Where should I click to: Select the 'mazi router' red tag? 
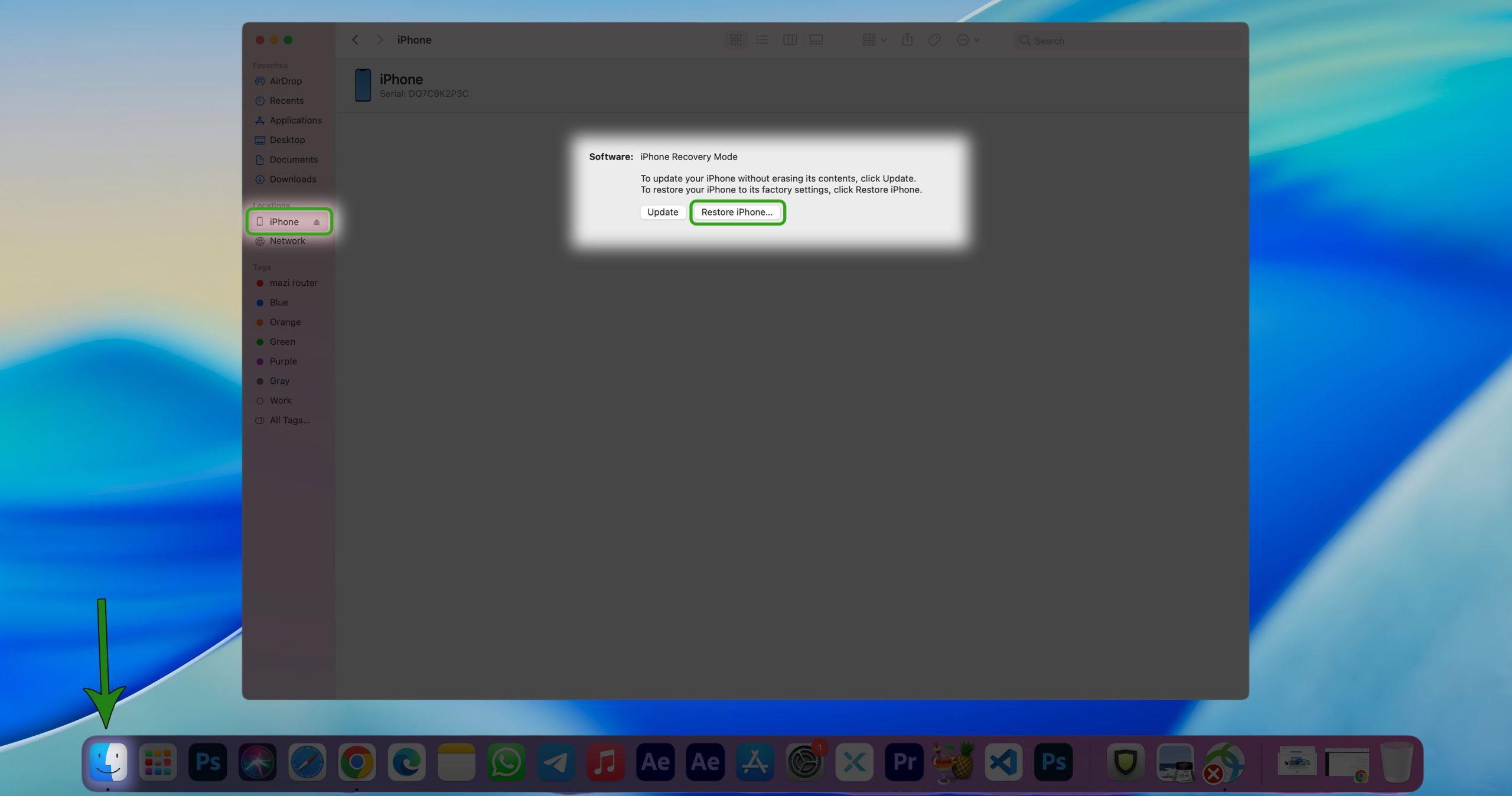pos(293,283)
